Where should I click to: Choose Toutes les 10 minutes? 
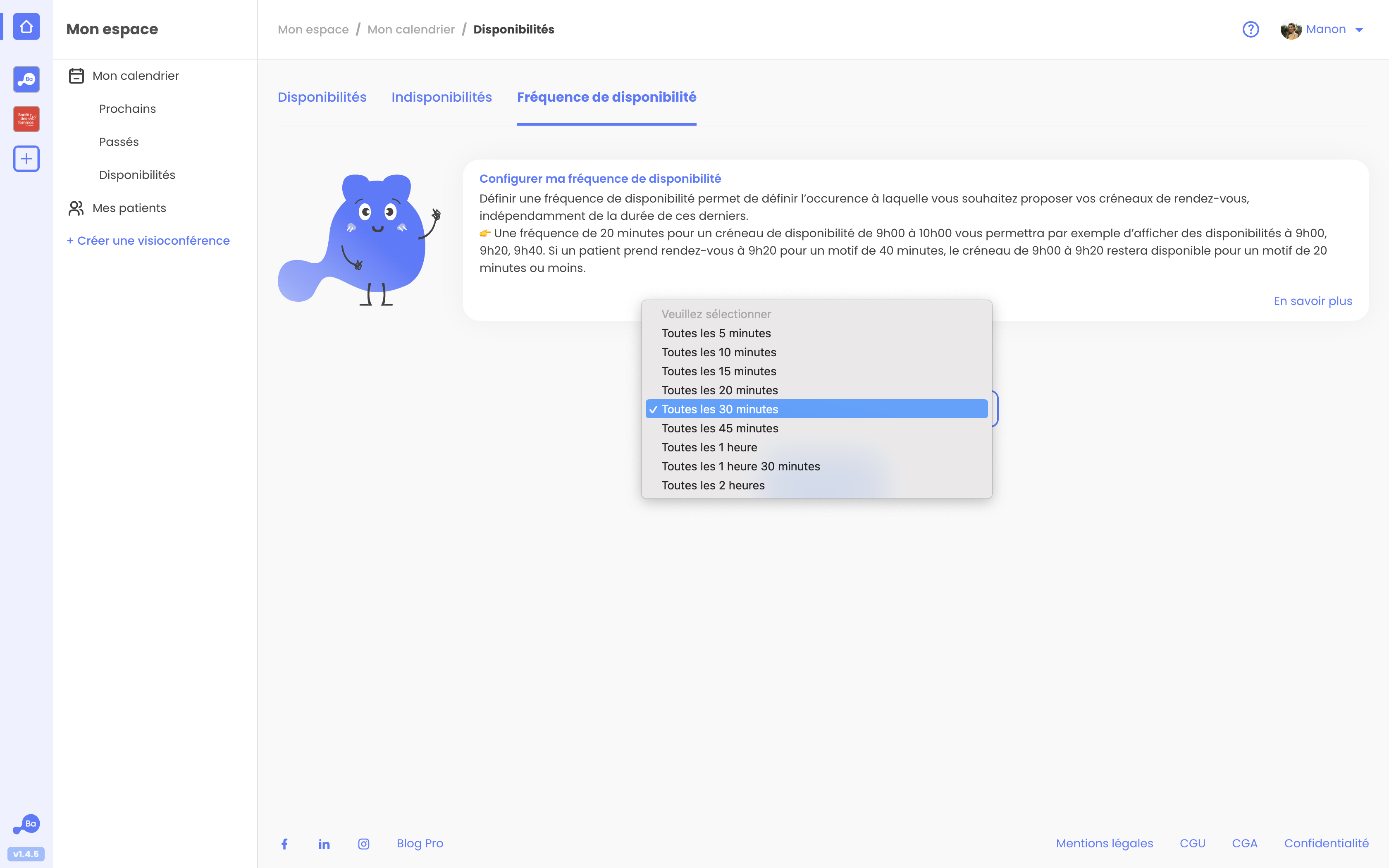817,352
